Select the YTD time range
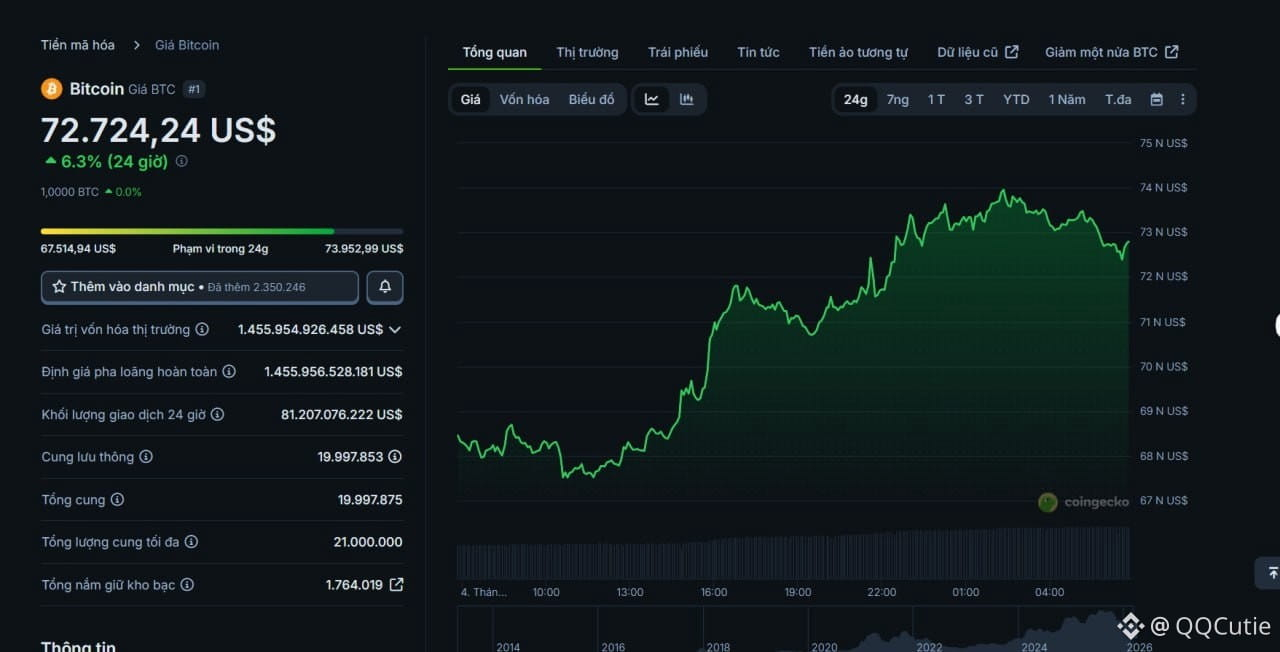The height and width of the screenshot is (652, 1280). pyautogui.click(x=1016, y=99)
